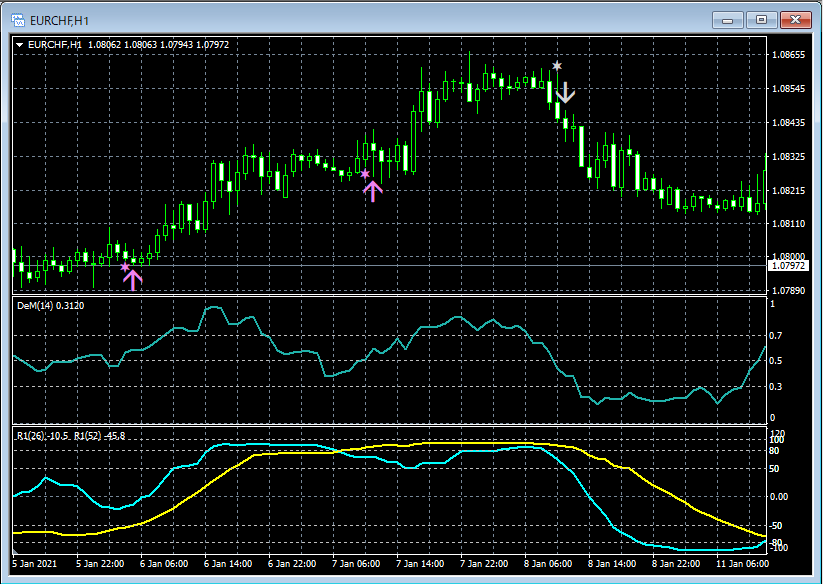Click the R1(26) R1(52) indicator label
This screenshot has width=824, height=584.
(x=70, y=436)
